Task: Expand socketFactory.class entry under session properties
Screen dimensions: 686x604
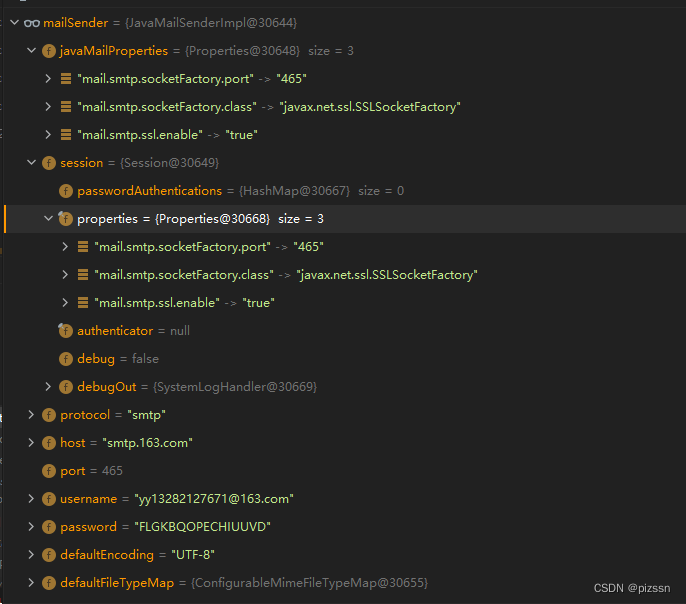Action: click(x=65, y=275)
